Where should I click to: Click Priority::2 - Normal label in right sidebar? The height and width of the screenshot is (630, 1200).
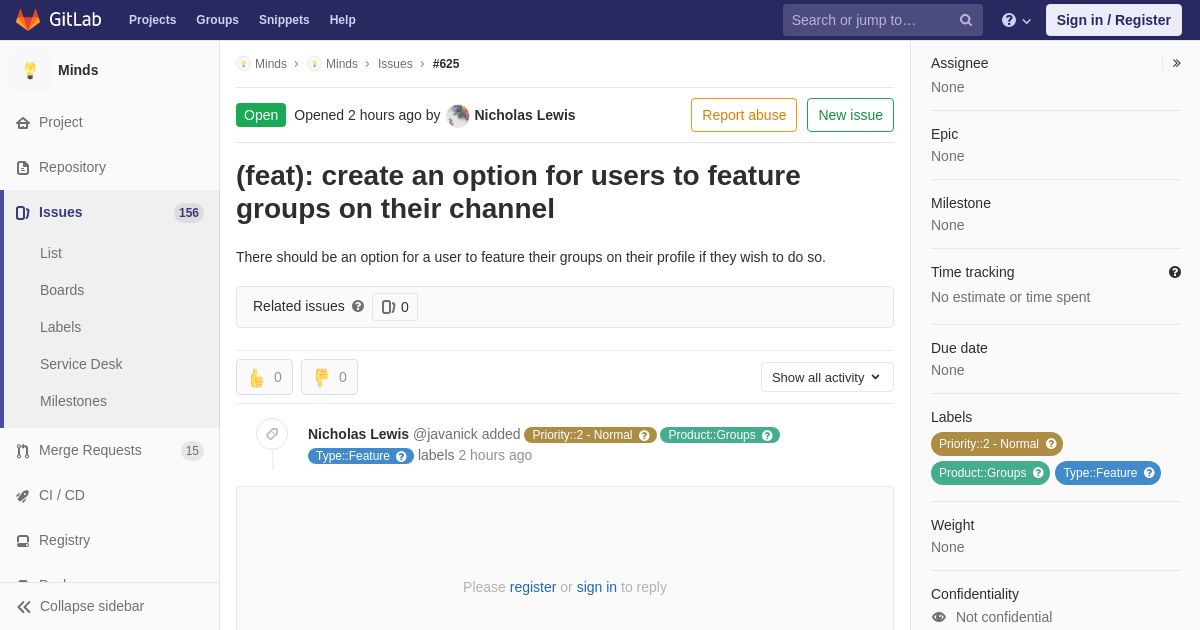point(997,444)
